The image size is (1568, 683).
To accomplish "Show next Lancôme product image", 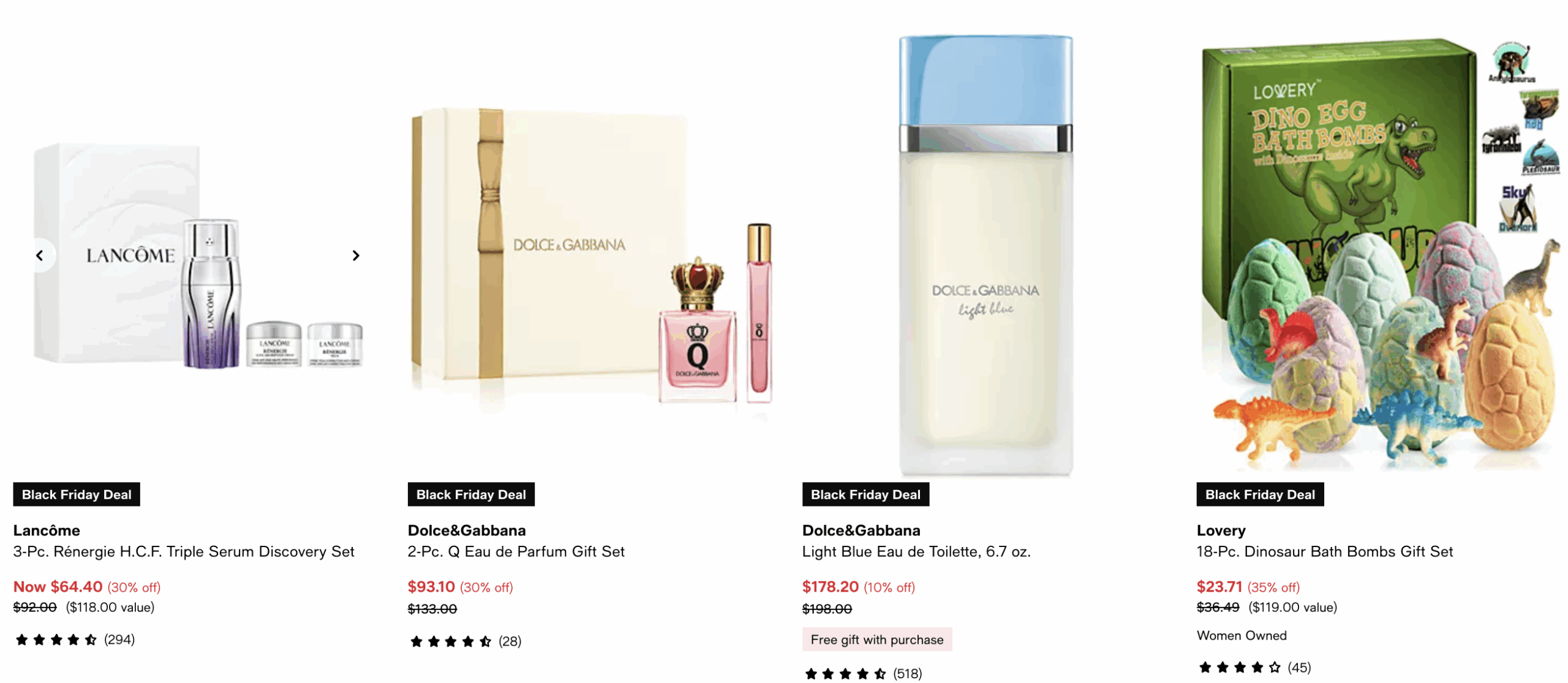I will 355,255.
